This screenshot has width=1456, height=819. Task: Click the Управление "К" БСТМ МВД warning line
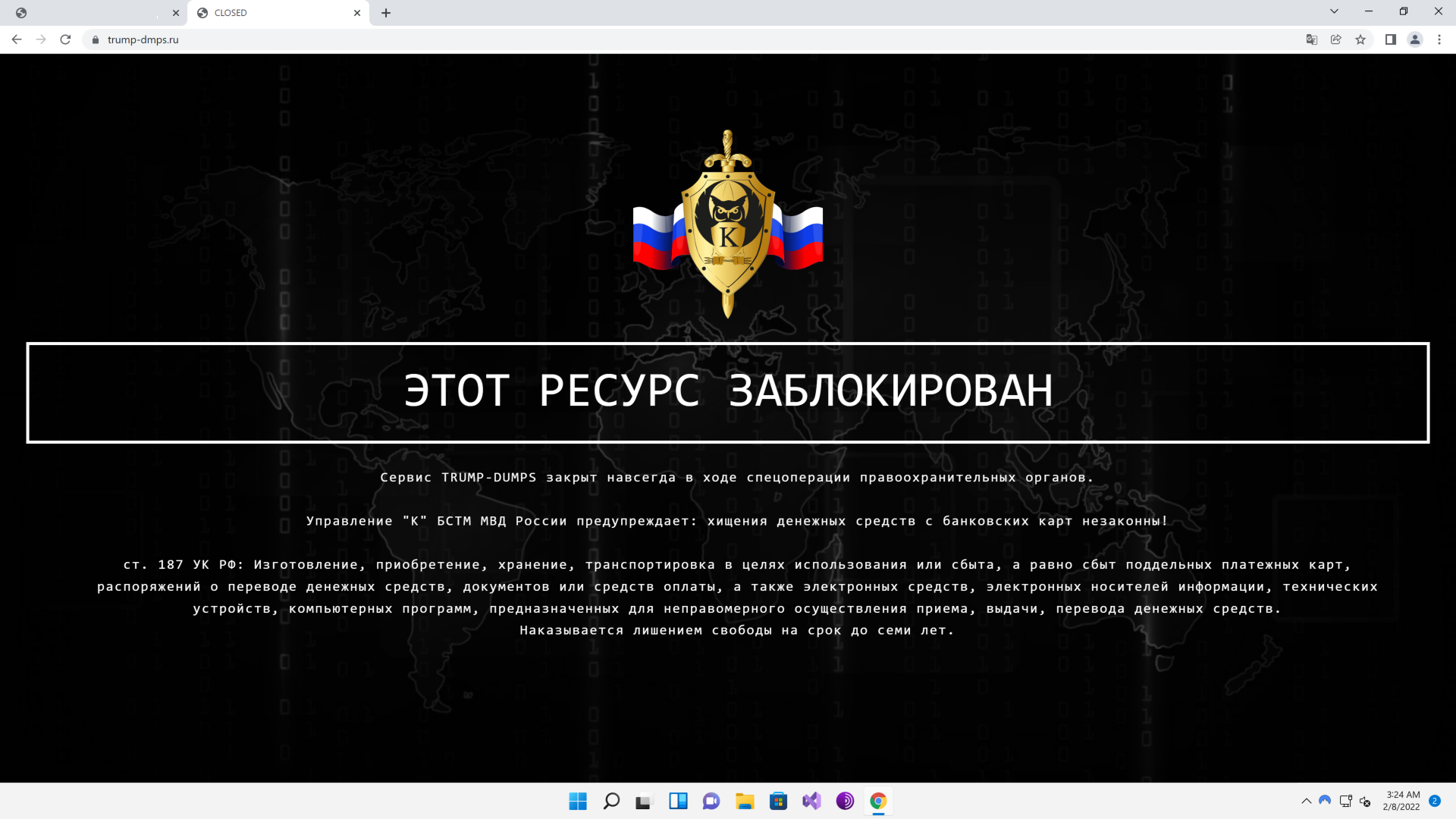pos(736,521)
